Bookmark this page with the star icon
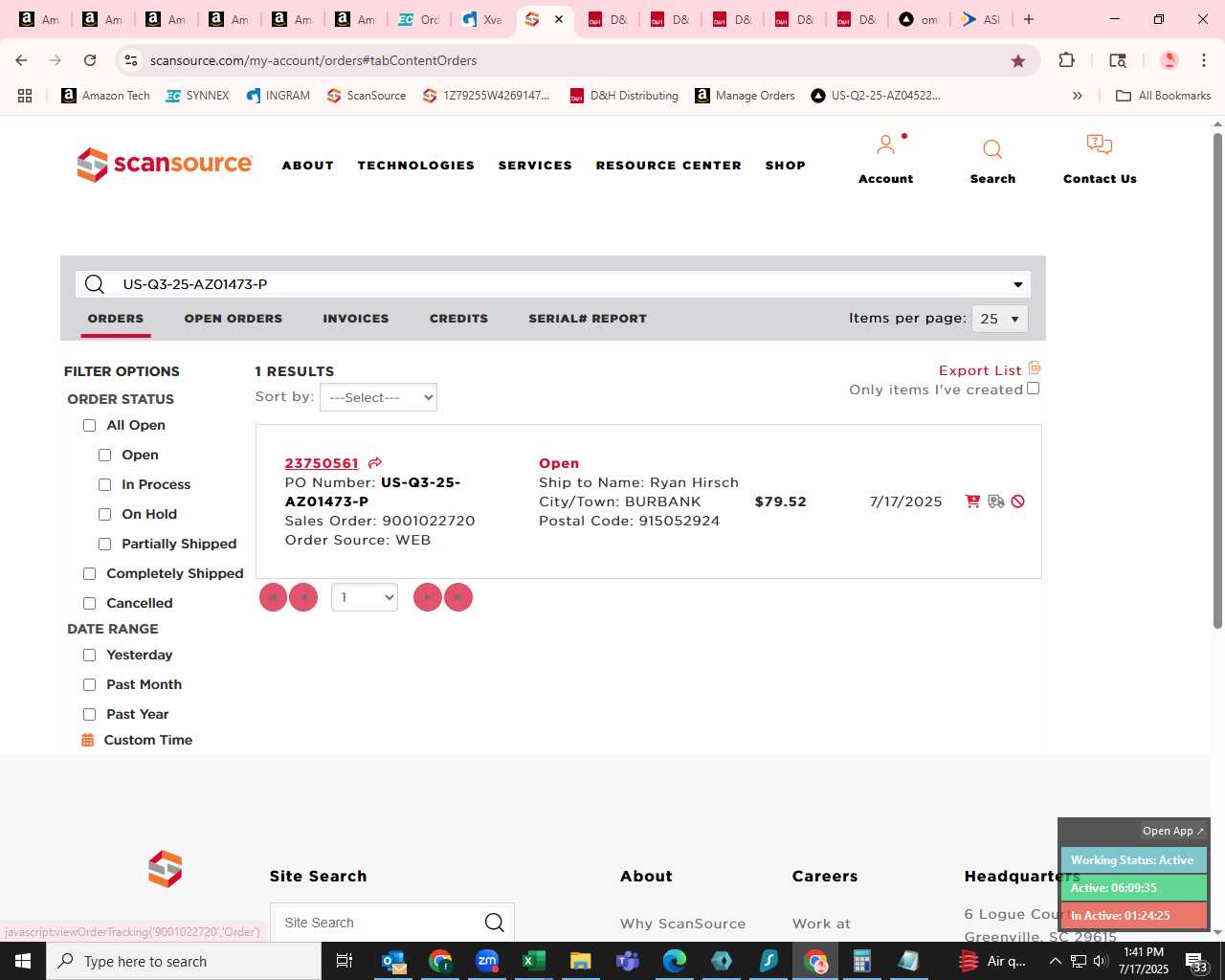Viewport: 1225px width, 980px height. [1018, 60]
